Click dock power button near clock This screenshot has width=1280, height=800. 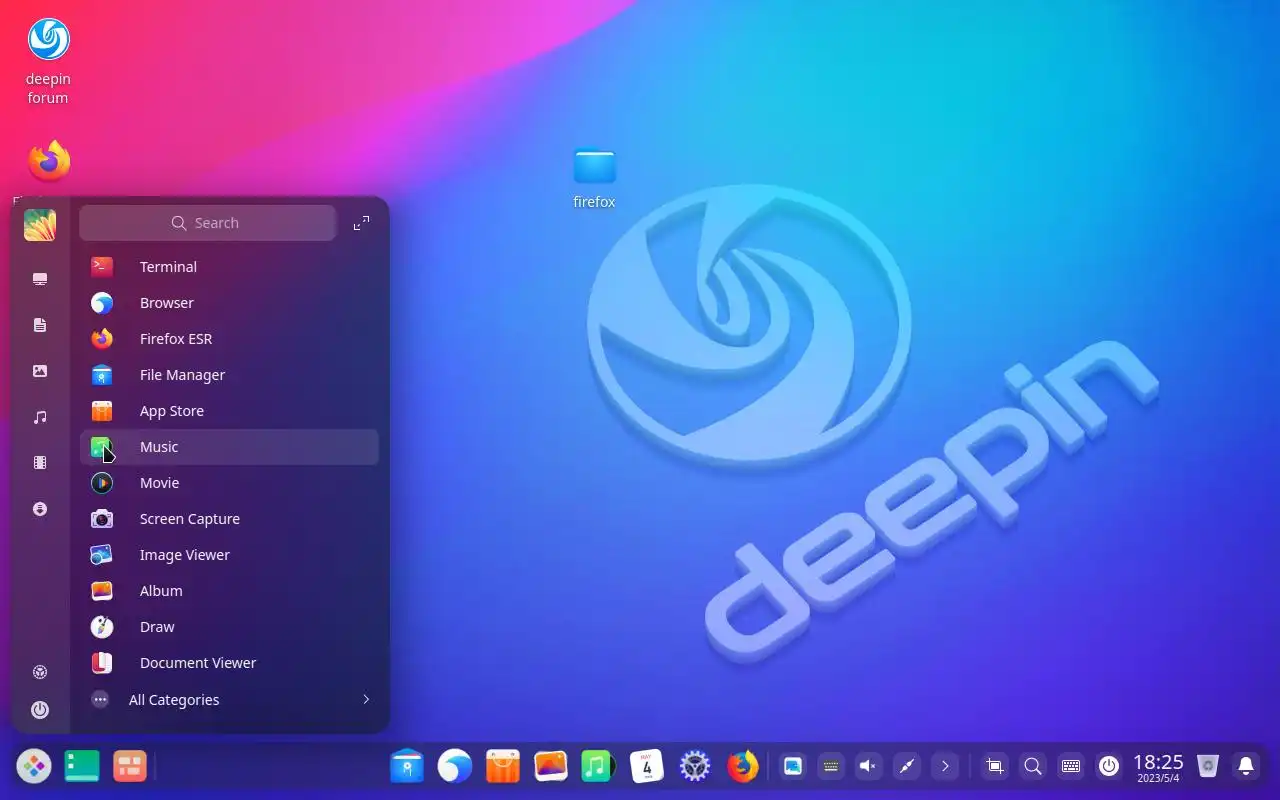(1109, 767)
